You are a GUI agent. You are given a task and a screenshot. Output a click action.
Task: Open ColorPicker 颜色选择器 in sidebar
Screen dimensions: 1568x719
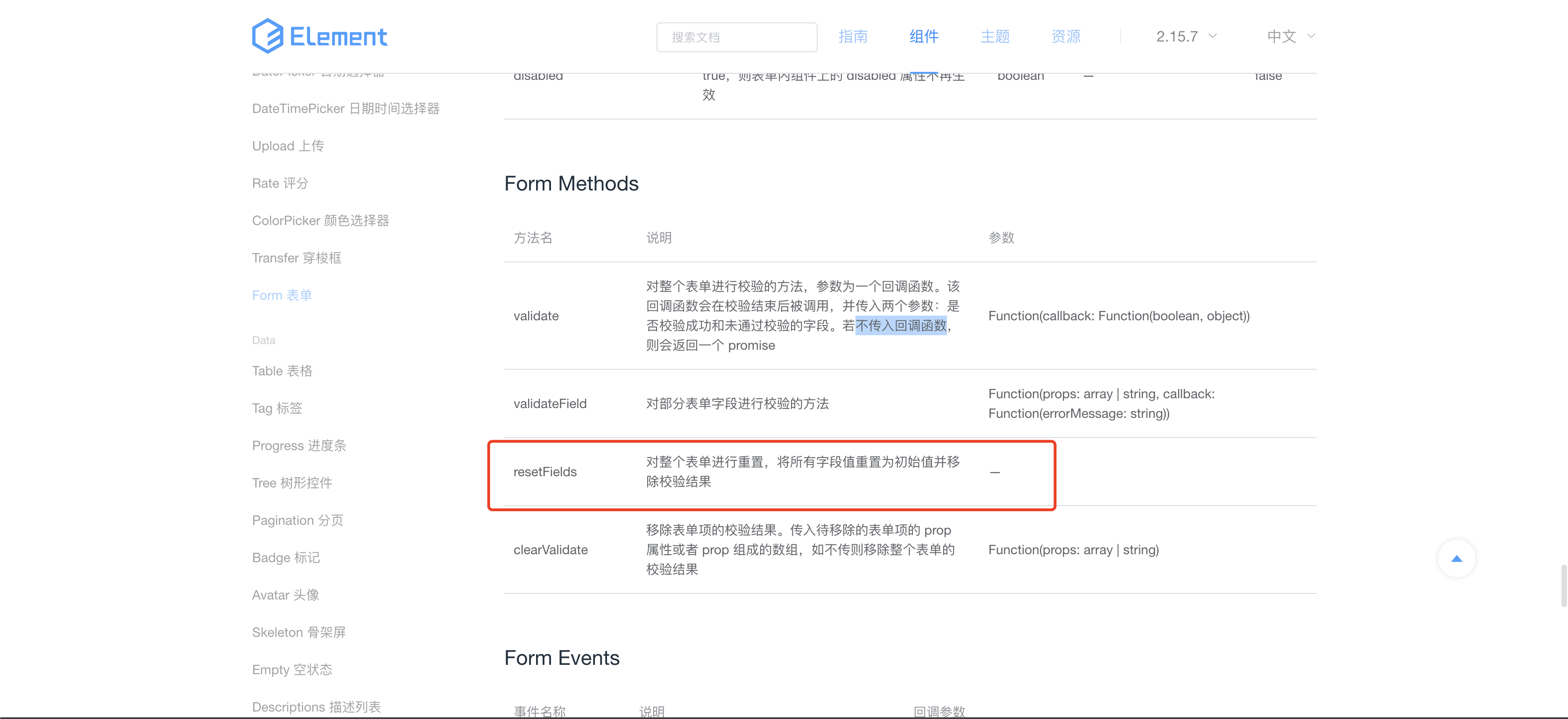click(321, 220)
